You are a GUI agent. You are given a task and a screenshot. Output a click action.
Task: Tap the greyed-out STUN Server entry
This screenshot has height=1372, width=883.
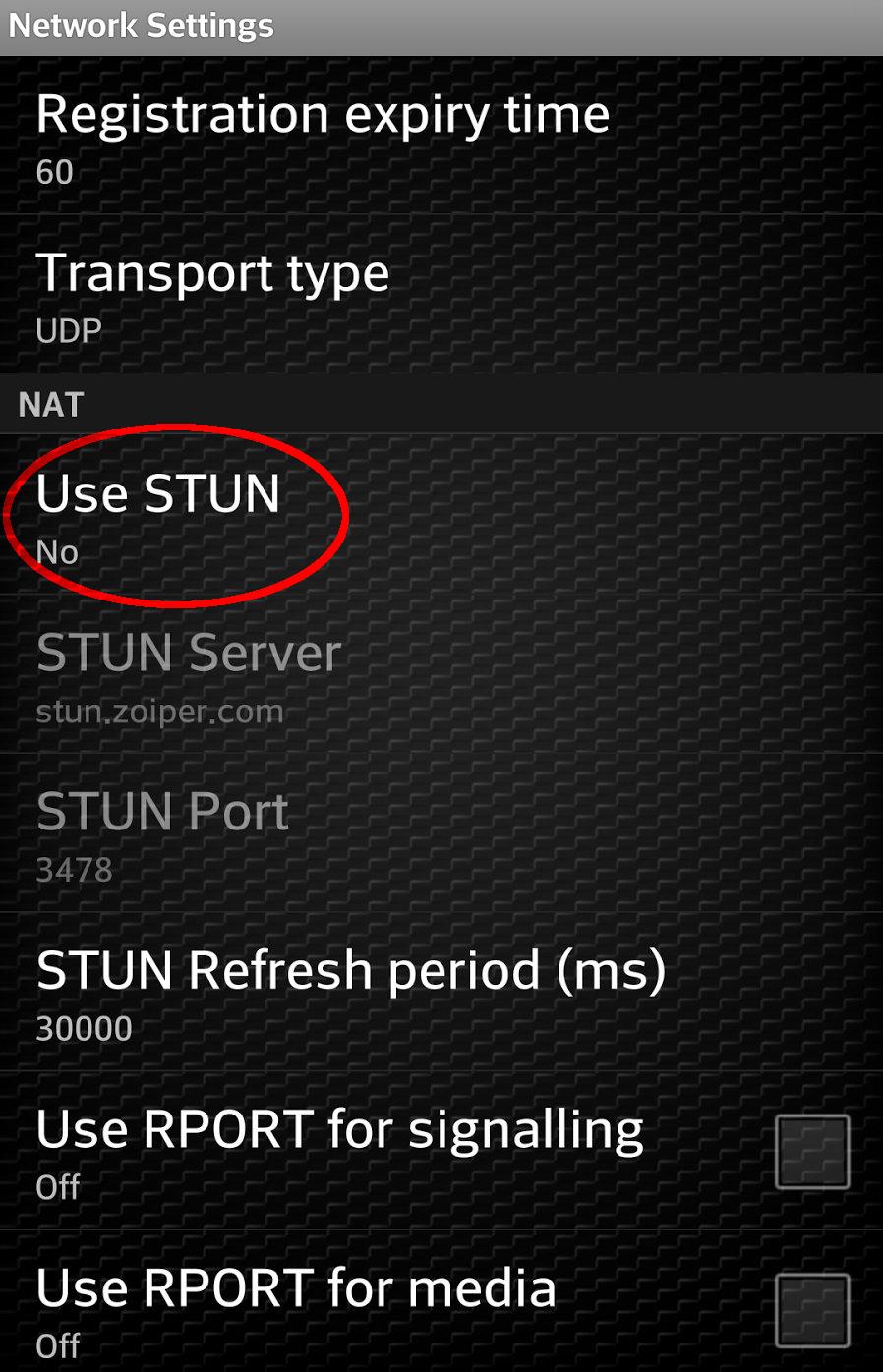[441, 675]
